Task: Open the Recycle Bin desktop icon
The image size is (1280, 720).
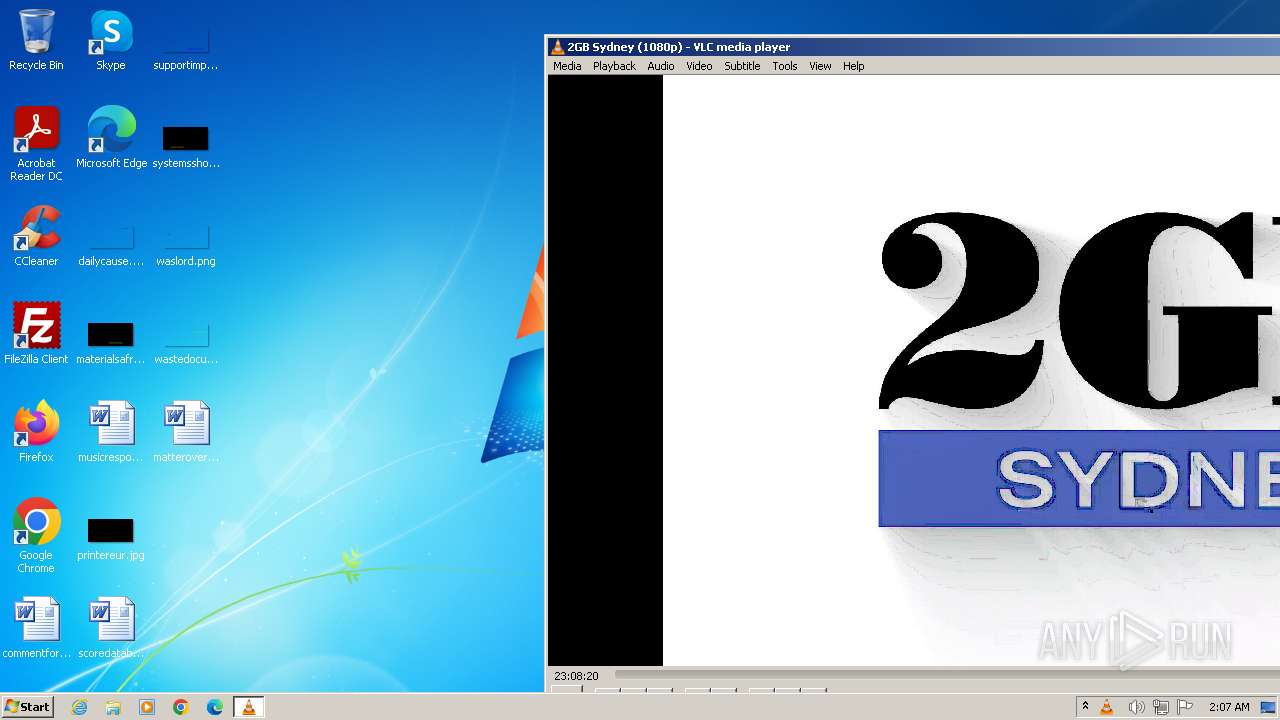Action: 36,41
